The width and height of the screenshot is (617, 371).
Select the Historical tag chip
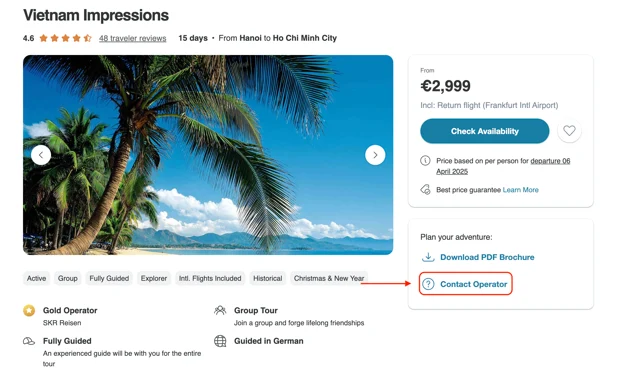tap(268, 278)
